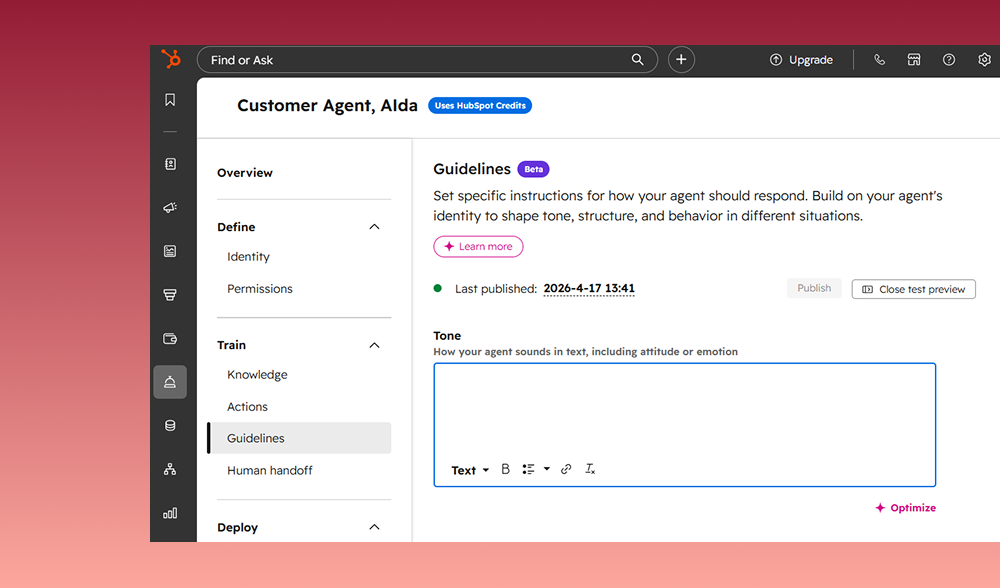Open the Knowledge page
The height and width of the screenshot is (588, 1000).
coord(257,374)
